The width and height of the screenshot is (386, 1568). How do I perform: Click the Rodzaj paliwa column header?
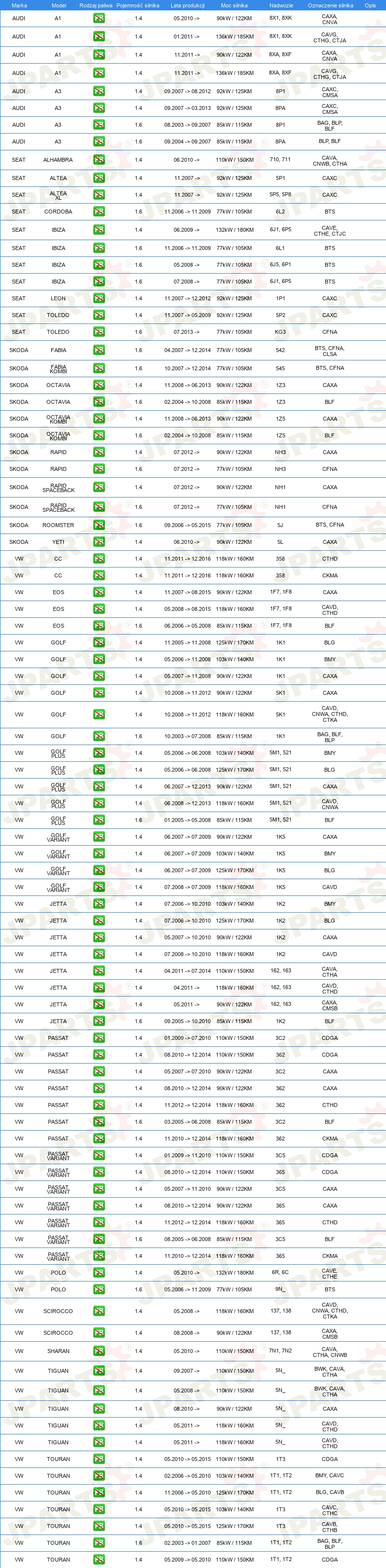click(x=96, y=5)
